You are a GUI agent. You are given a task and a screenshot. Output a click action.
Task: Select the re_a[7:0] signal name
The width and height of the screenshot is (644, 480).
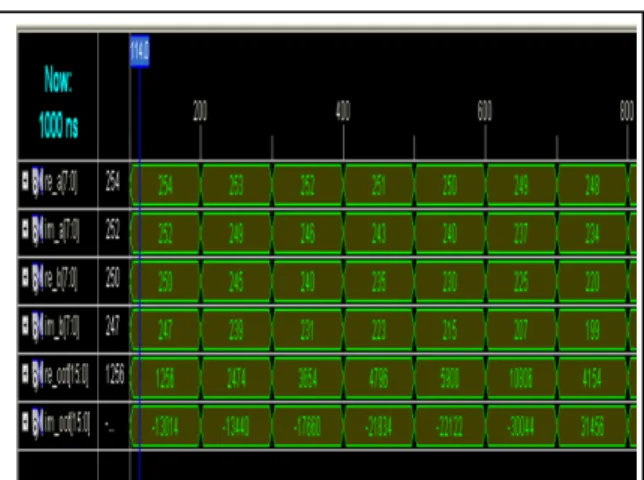point(60,183)
